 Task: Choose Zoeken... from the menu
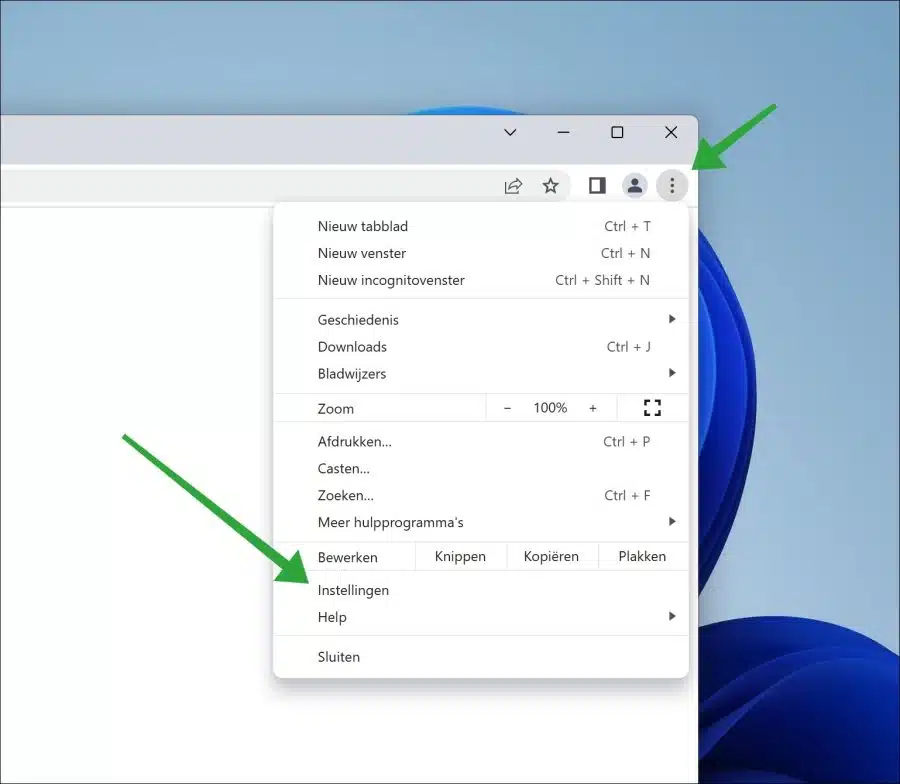(481, 495)
